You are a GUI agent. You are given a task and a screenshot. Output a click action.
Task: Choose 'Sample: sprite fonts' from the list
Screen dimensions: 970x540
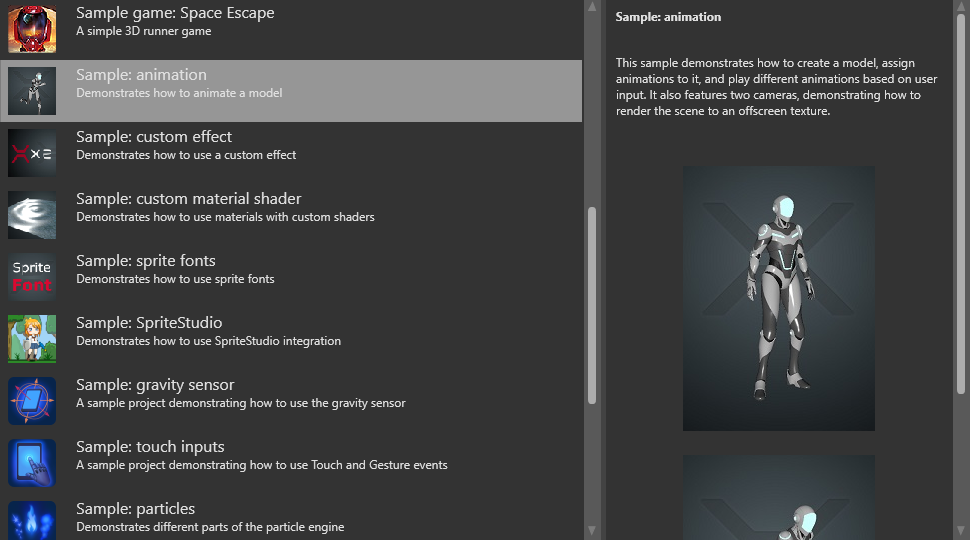pyautogui.click(x=146, y=261)
